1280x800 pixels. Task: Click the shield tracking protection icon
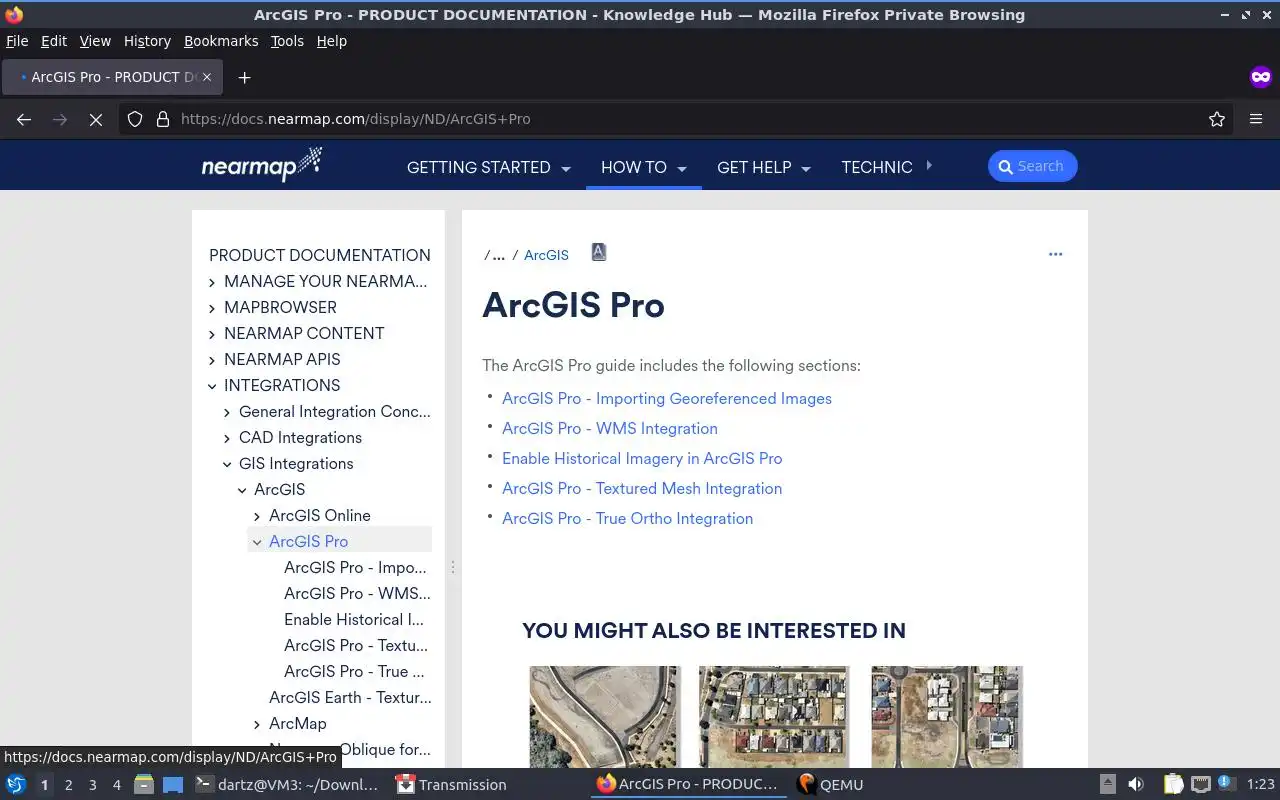[135, 119]
